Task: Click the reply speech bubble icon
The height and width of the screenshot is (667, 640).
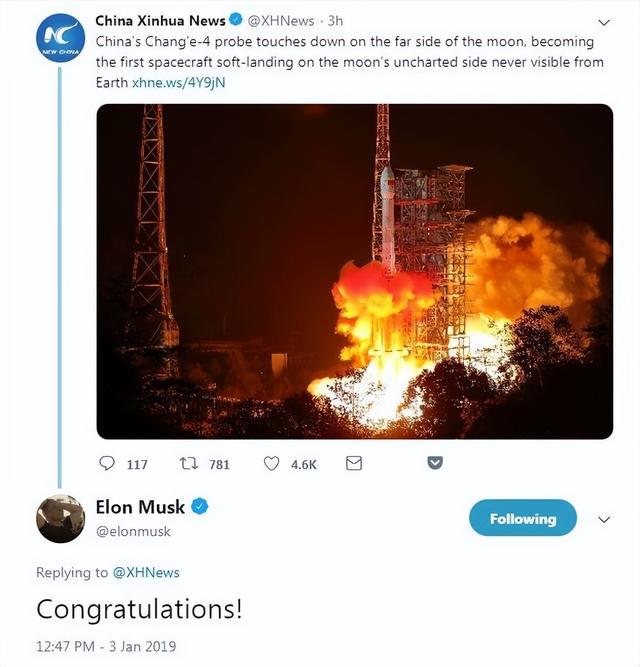Action: 107,464
